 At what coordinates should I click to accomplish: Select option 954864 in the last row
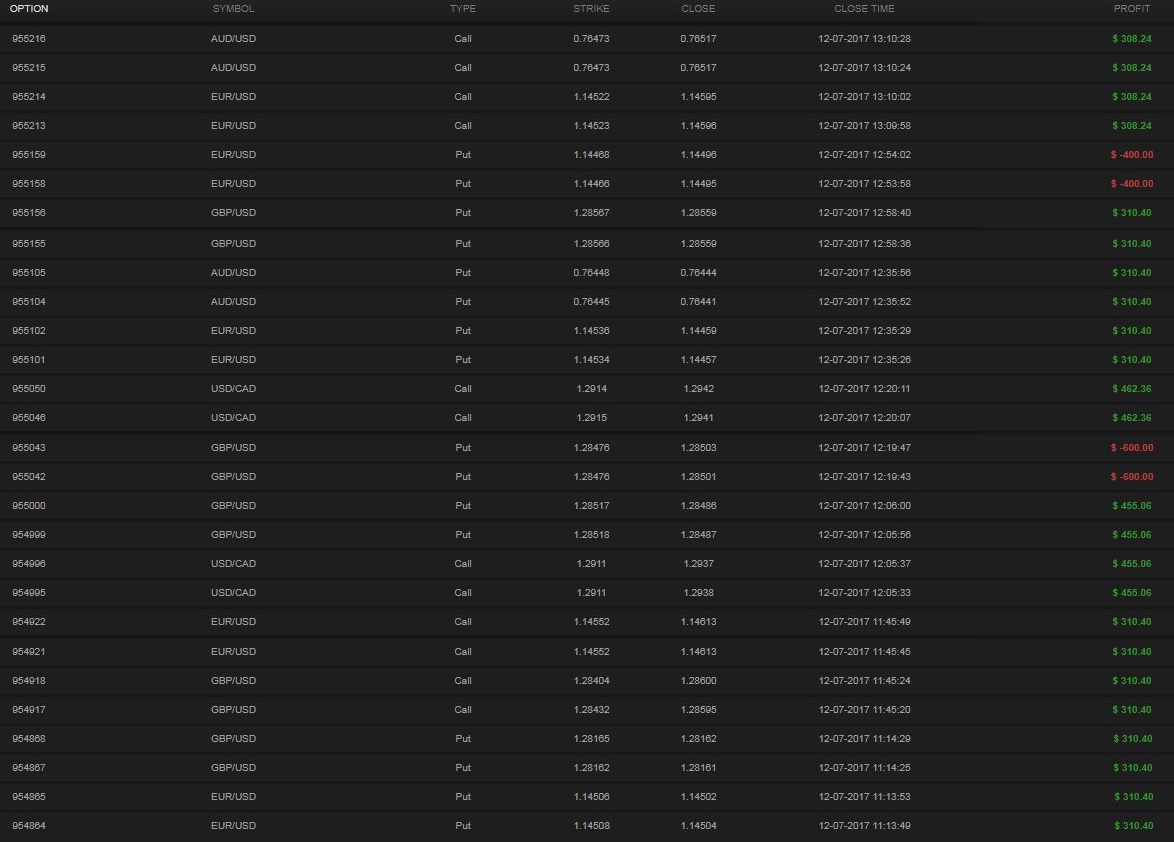coord(29,826)
